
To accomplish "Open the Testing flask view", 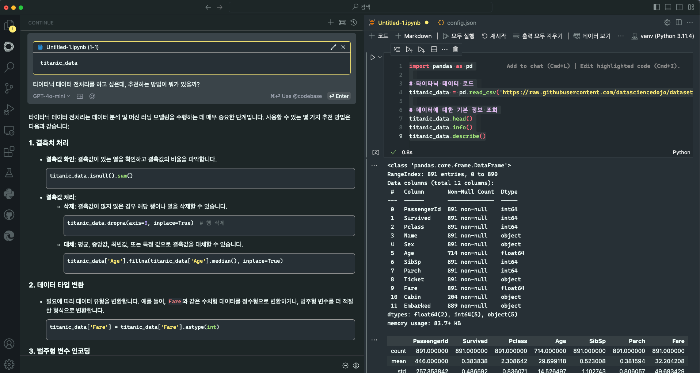I will click(9, 173).
